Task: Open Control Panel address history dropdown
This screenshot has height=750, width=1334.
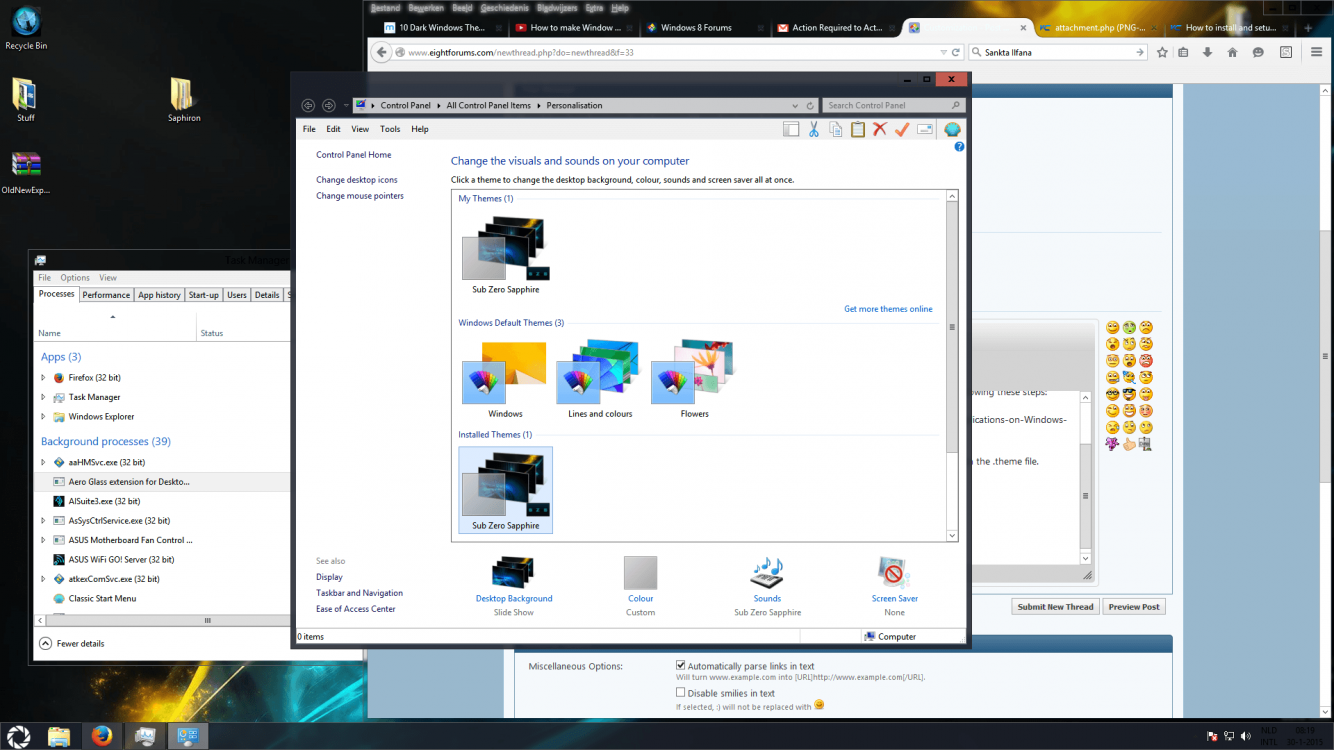Action: 795,105
